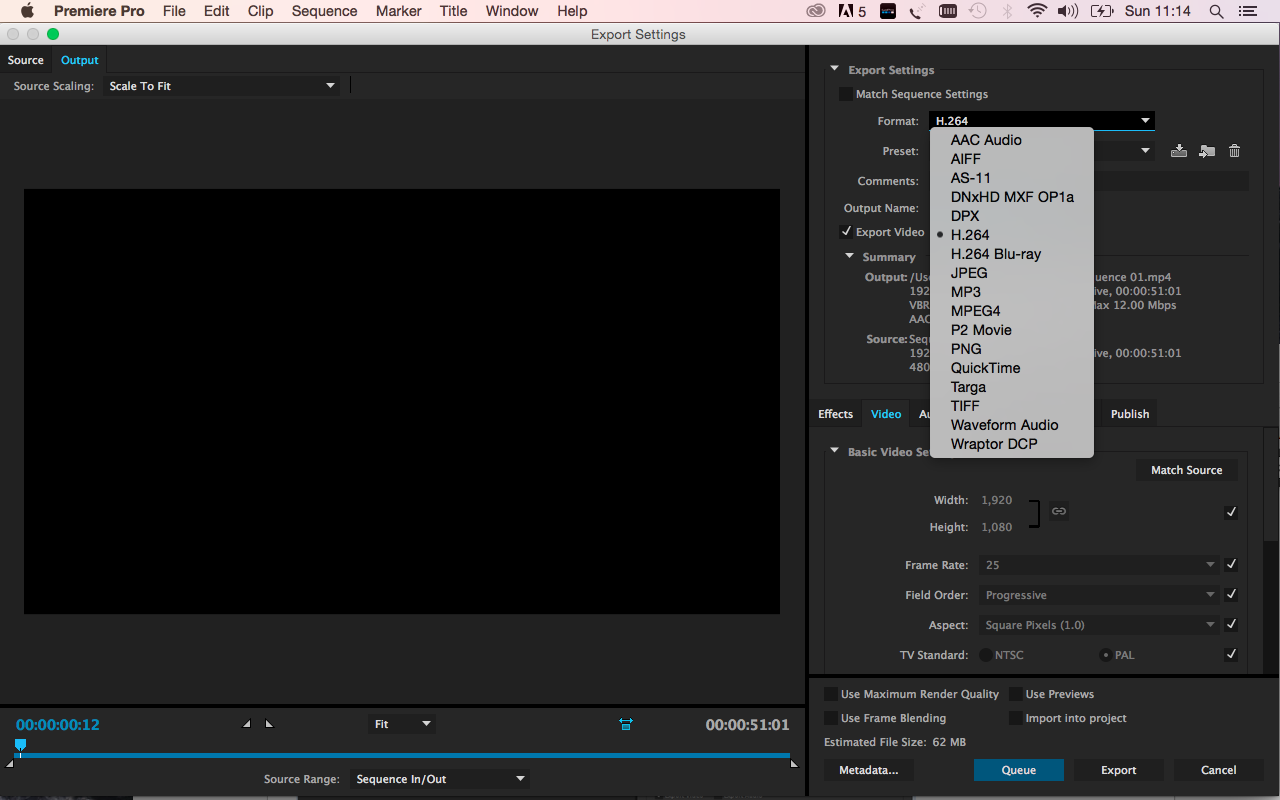The width and height of the screenshot is (1280, 800).
Task: Open the Frame Rate dropdown
Action: tap(1099, 565)
